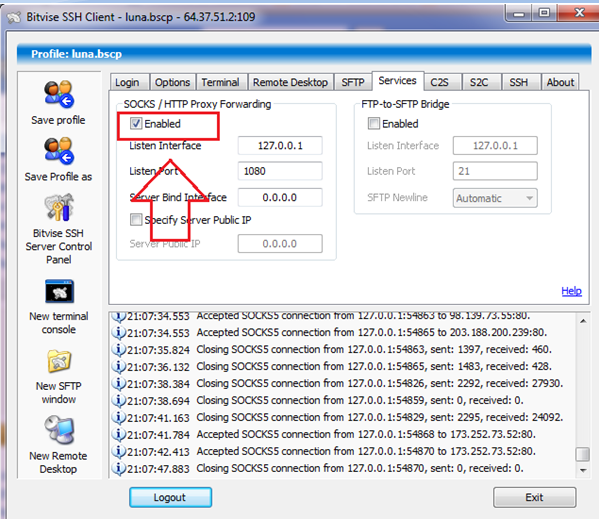599x519 pixels.
Task: Click info icon of 21:07:41.784 log entry
Action: (119, 435)
